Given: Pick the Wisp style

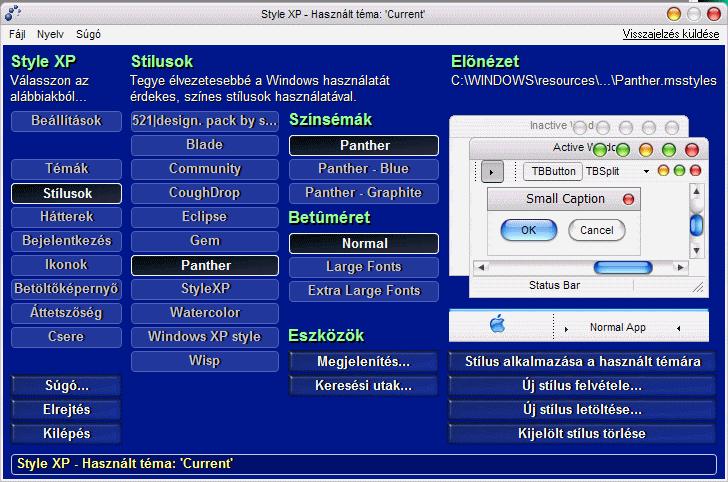Looking at the screenshot, I should point(205,361).
